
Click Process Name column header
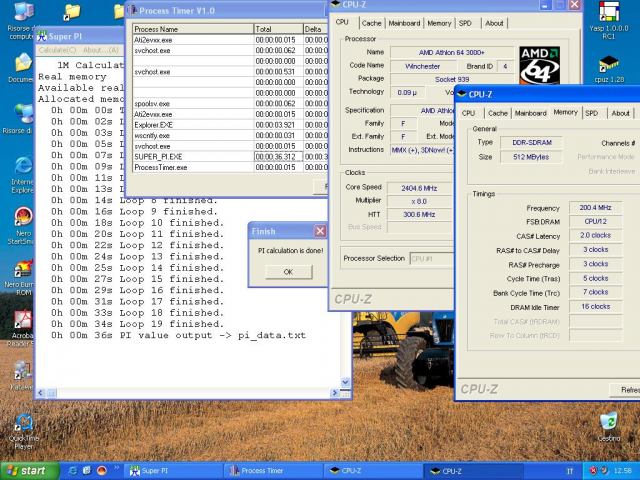tap(193, 29)
